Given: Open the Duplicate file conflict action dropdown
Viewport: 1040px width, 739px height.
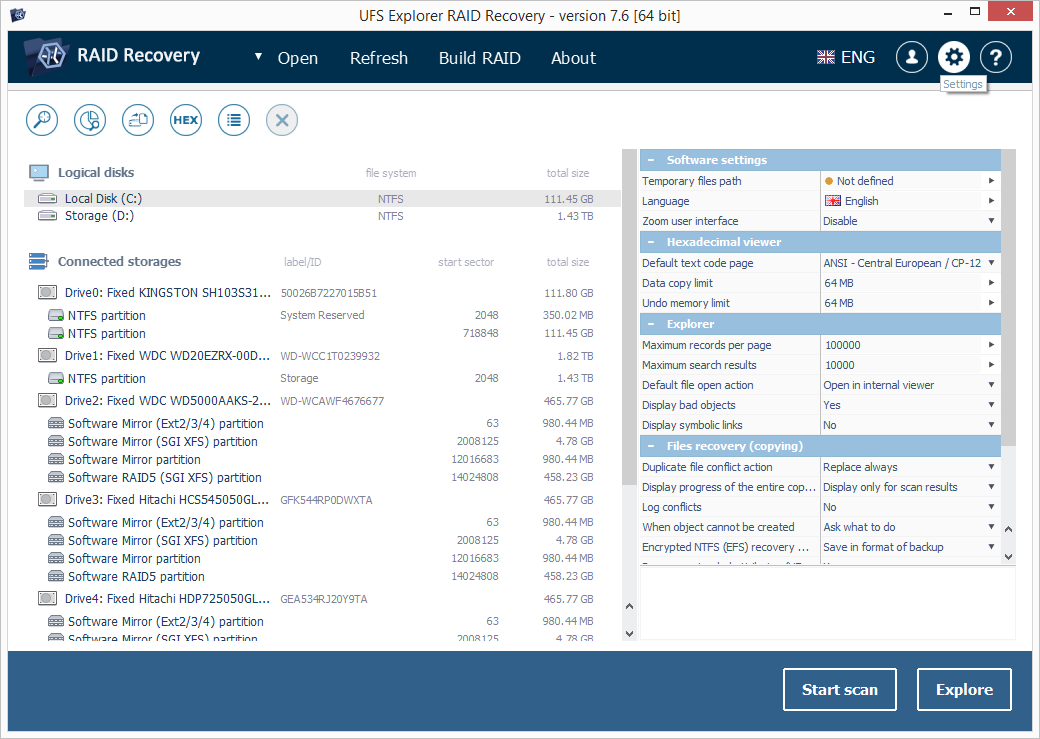Looking at the screenshot, I should [x=992, y=467].
